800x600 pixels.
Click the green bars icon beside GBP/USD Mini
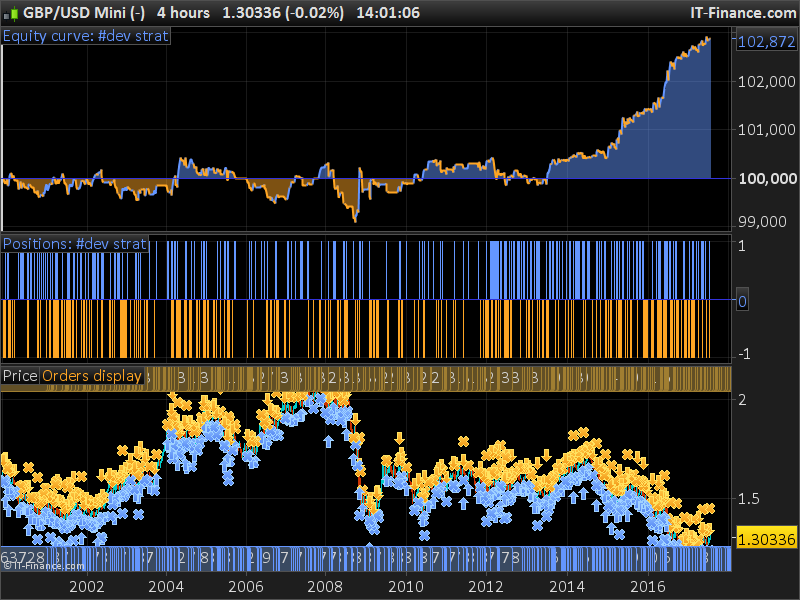[11, 13]
